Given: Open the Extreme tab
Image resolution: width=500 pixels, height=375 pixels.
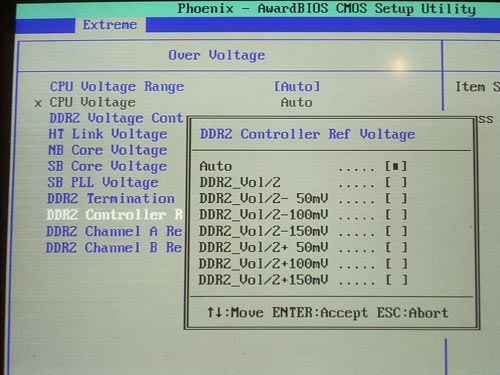Looking at the screenshot, I should point(110,25).
